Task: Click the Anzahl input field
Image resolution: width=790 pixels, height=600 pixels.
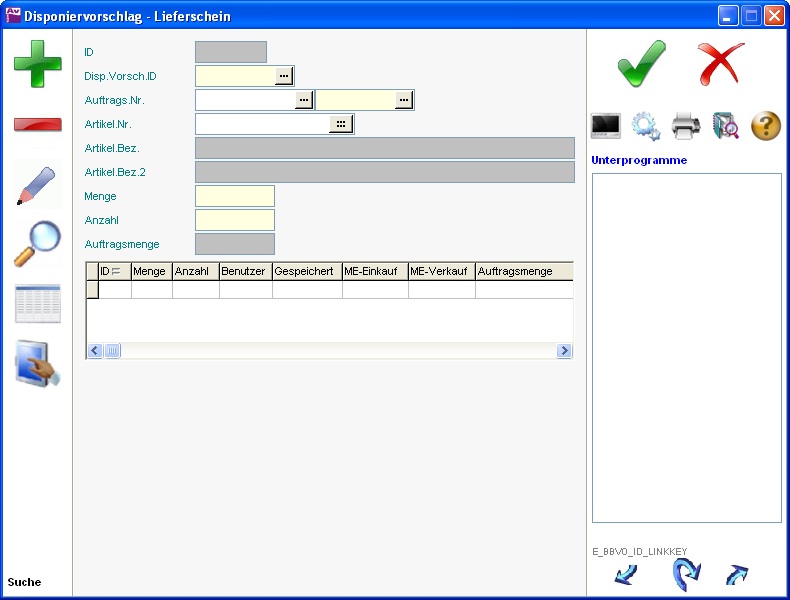Action: [x=234, y=220]
